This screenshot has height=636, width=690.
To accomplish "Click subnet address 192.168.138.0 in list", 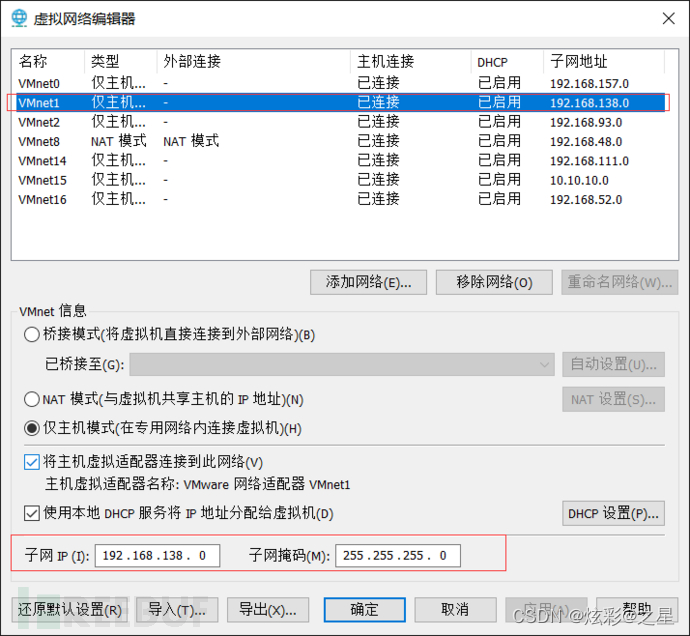I will (589, 103).
